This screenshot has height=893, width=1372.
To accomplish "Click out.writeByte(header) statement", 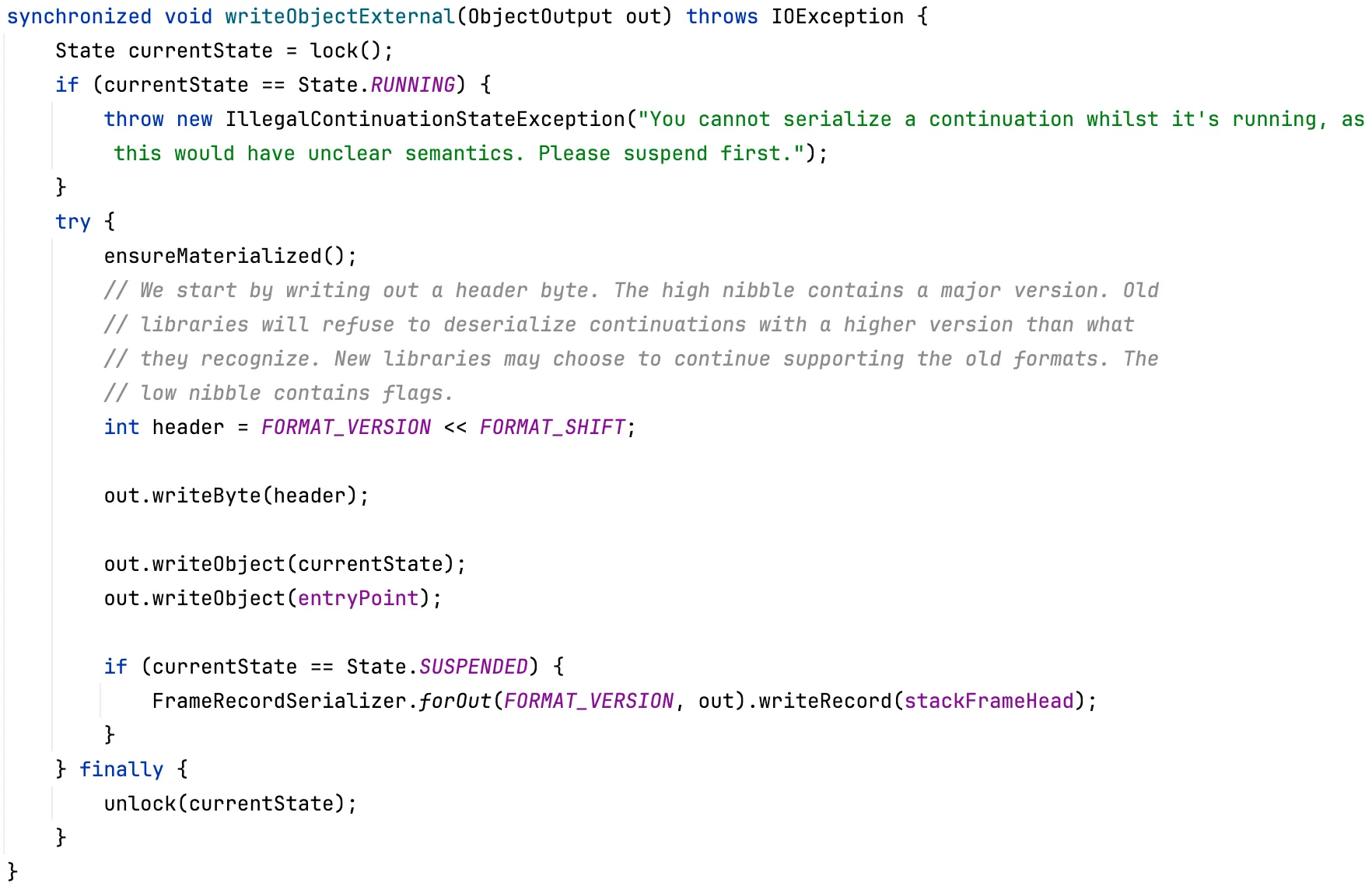I will coord(236,496).
